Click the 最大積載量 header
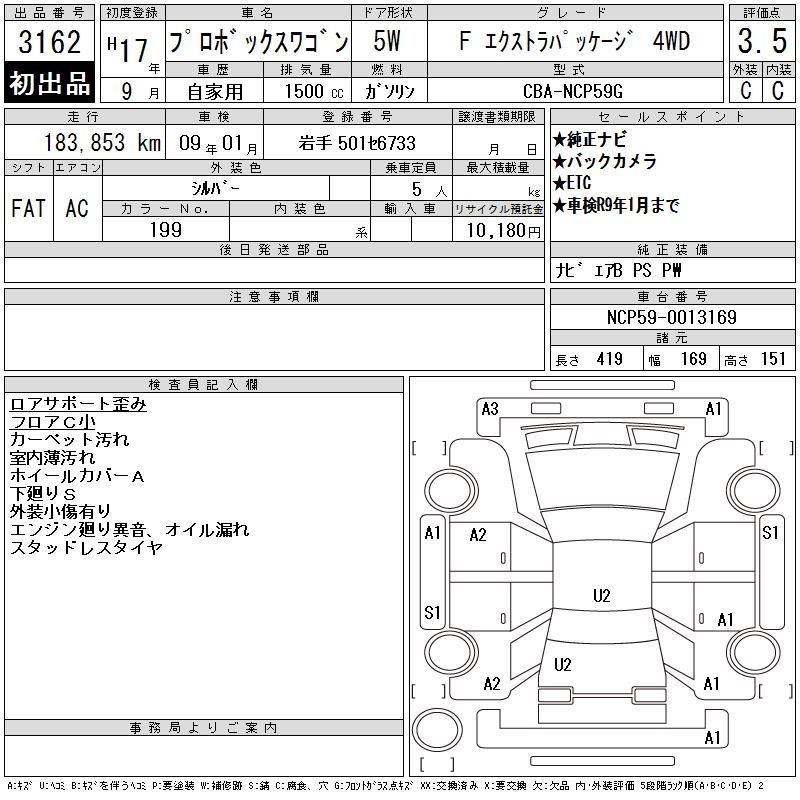 (498, 168)
